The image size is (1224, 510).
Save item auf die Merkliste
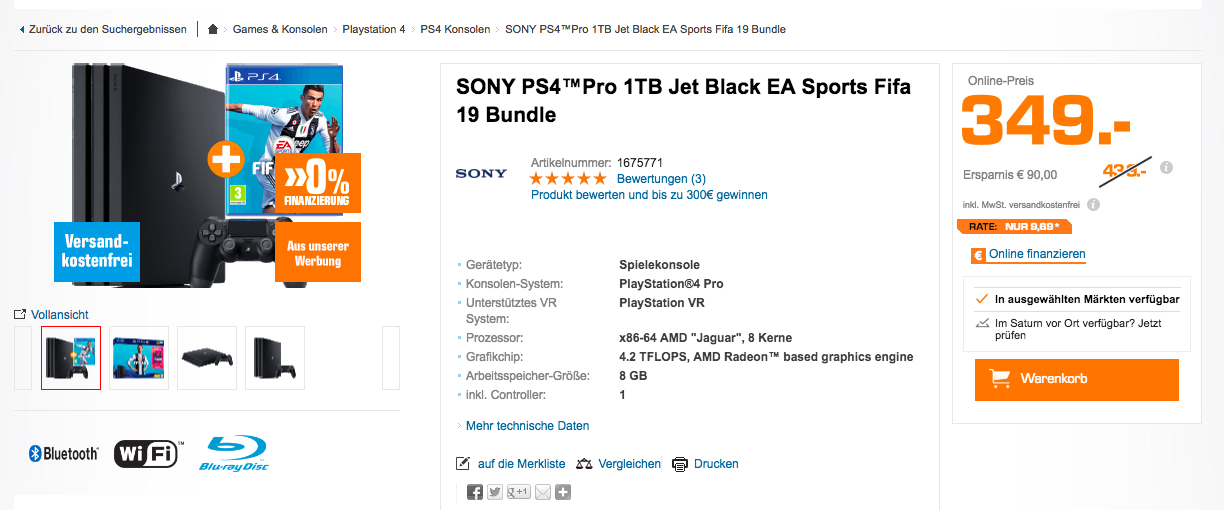pos(510,464)
